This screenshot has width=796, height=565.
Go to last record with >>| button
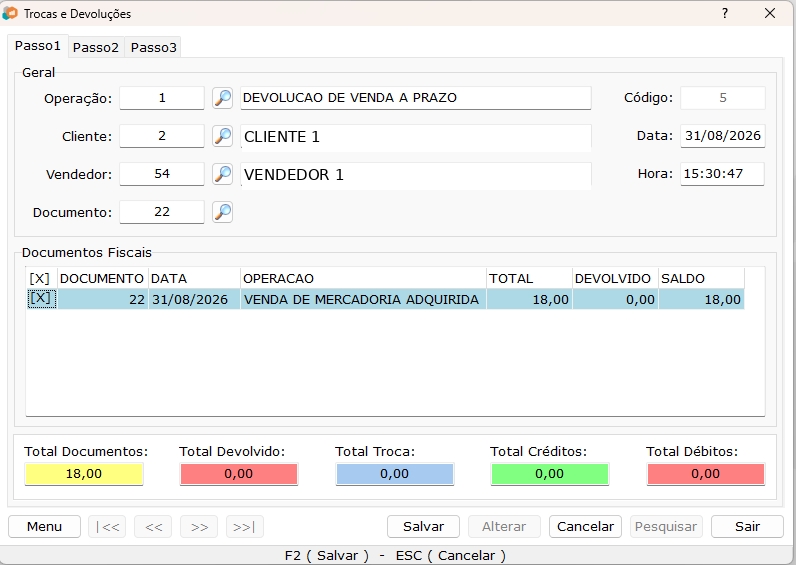pyautogui.click(x=245, y=526)
